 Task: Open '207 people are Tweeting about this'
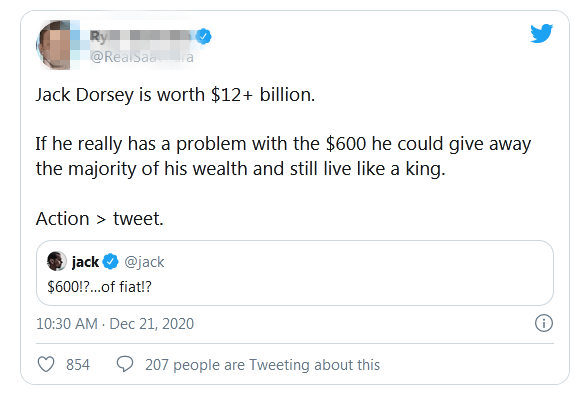[x=262, y=364]
